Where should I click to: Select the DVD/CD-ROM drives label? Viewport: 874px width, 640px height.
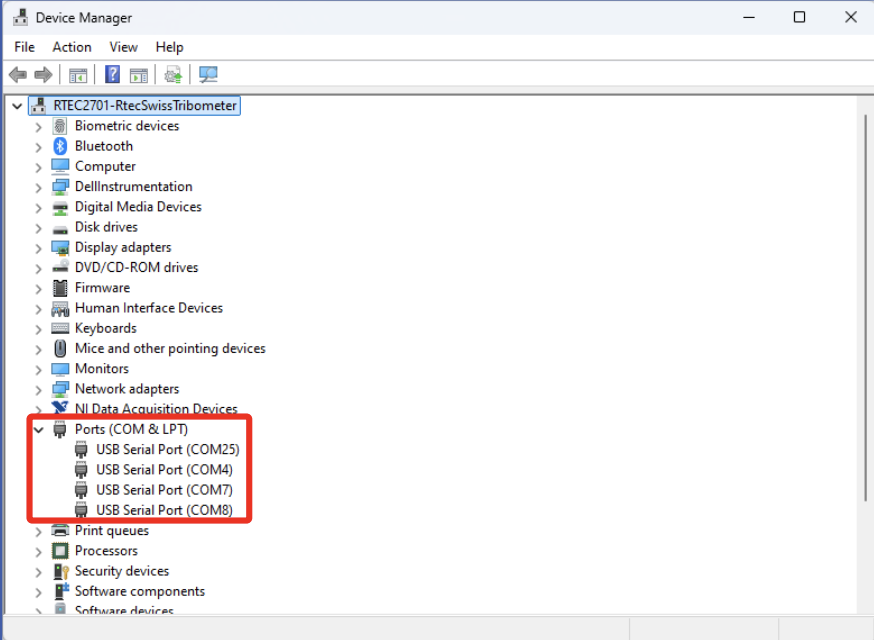click(x=137, y=268)
